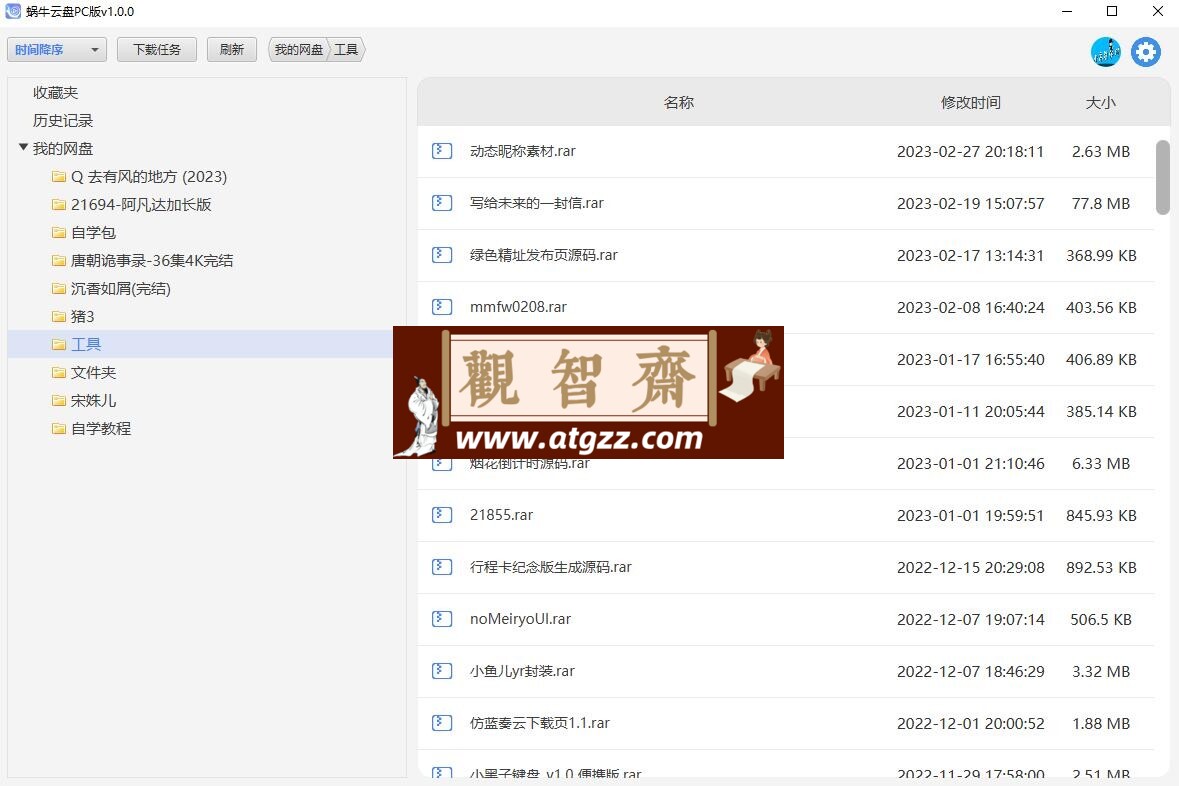Open 收藏夹 favorites
Screen dimensions: 1179x786
point(56,93)
